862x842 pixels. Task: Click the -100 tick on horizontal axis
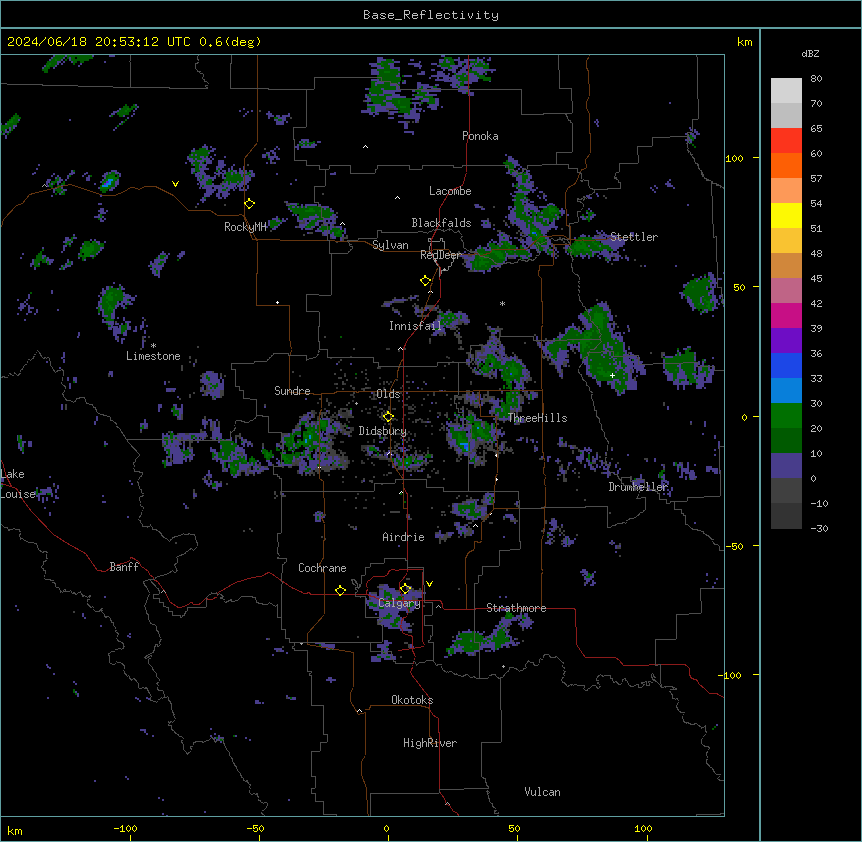pyautogui.click(x=126, y=828)
